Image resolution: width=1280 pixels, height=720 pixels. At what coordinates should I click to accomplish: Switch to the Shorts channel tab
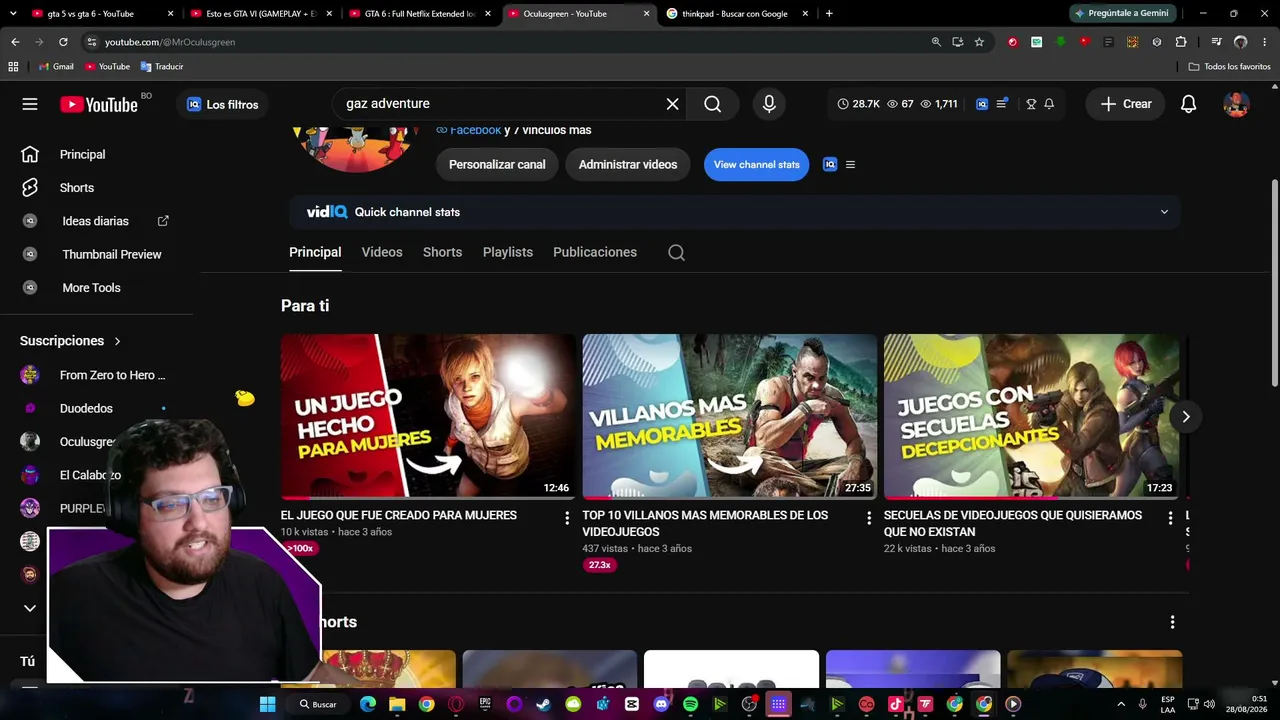[442, 252]
